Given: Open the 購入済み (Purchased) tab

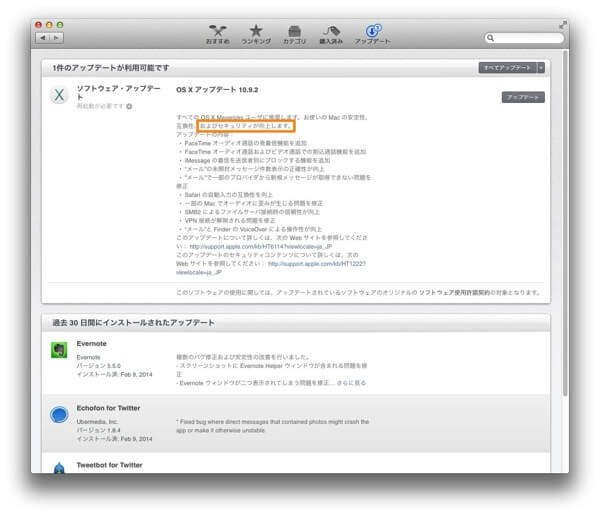Looking at the screenshot, I should (331, 34).
